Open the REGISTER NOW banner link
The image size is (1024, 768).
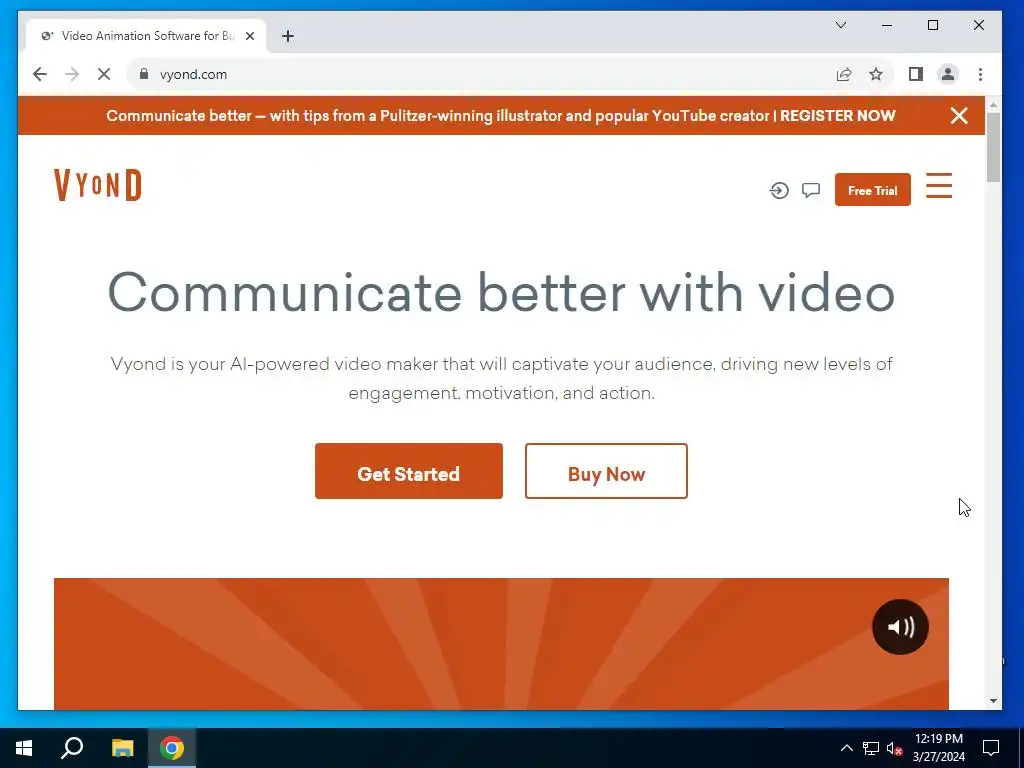pyautogui.click(x=837, y=116)
